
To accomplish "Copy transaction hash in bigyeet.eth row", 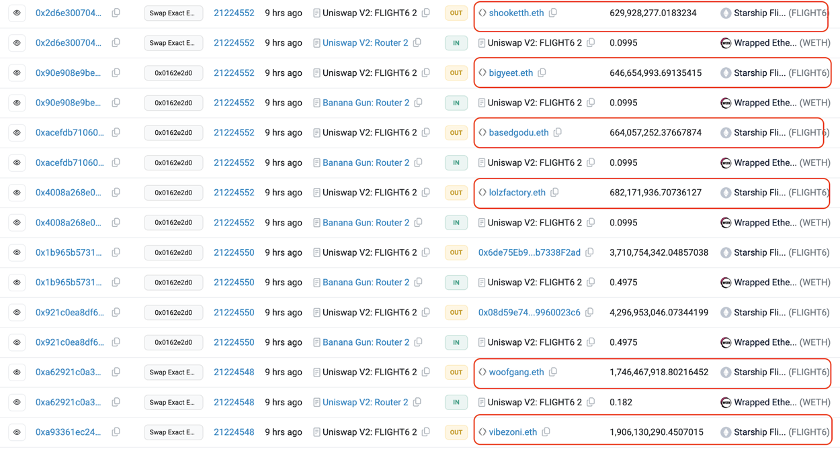I will coord(116,73).
